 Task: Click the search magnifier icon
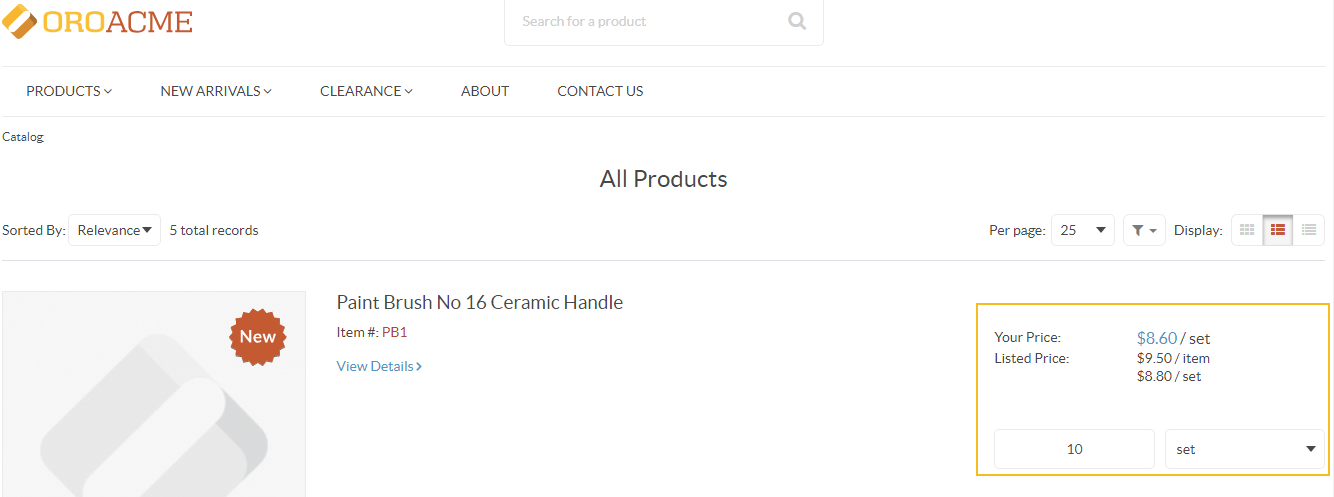[797, 21]
